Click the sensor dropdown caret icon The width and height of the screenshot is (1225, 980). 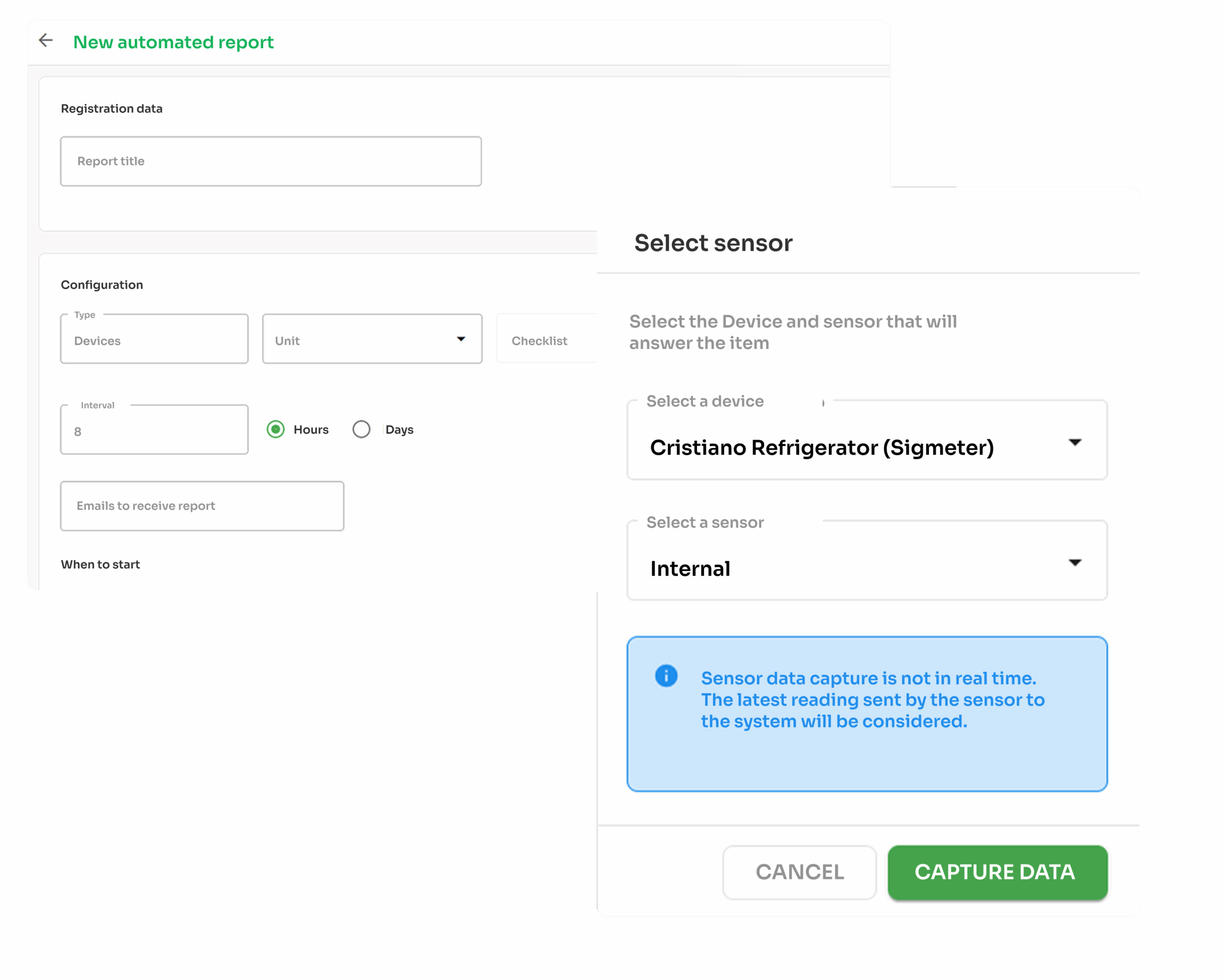[1074, 562]
